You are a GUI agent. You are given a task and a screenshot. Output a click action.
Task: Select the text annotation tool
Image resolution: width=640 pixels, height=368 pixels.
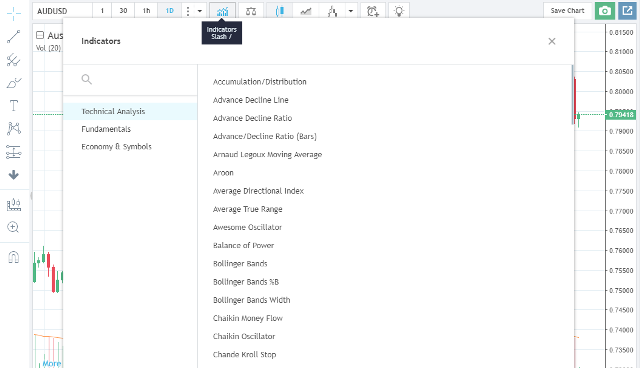point(13,106)
